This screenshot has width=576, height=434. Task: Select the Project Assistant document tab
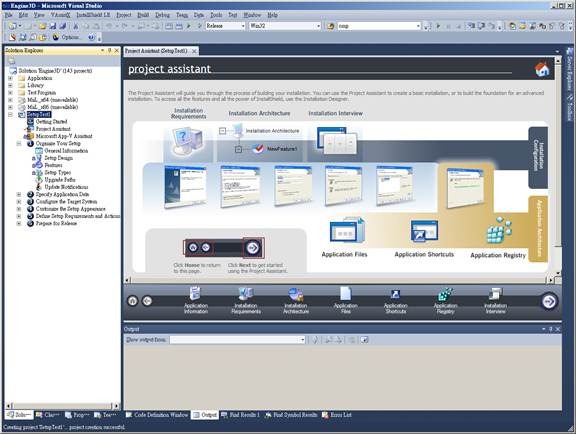tap(161, 51)
